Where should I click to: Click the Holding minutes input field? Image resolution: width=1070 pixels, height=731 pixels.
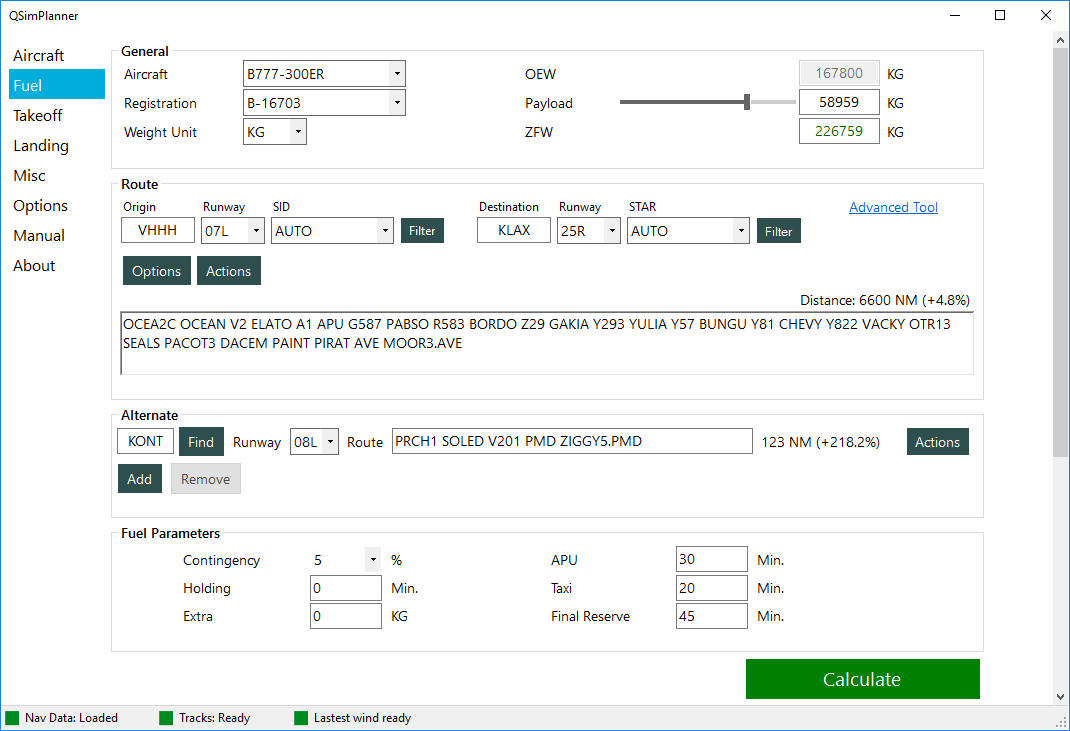click(x=346, y=588)
